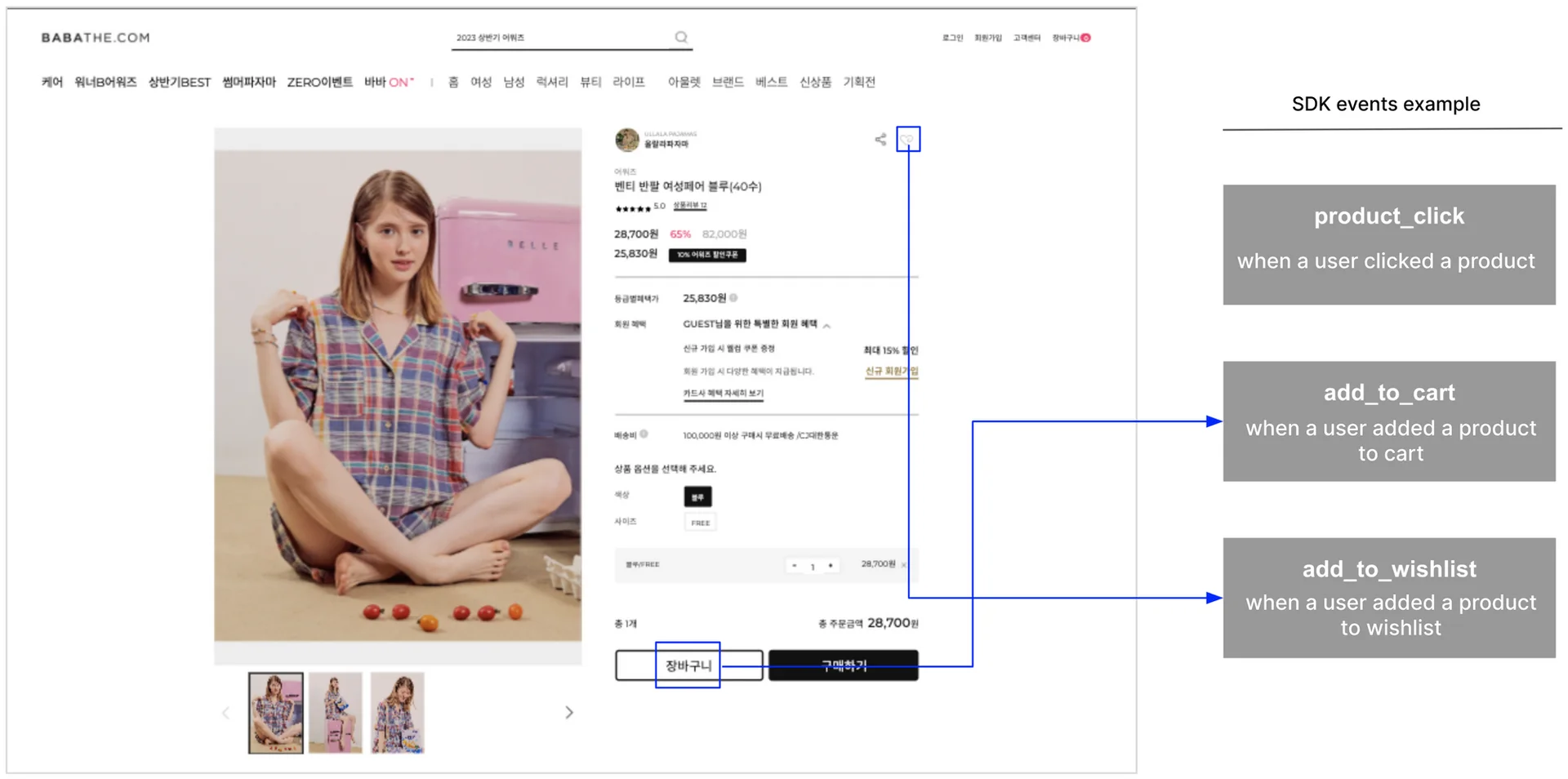
Task: Click the info icon next to 배송비
Action: point(644,434)
